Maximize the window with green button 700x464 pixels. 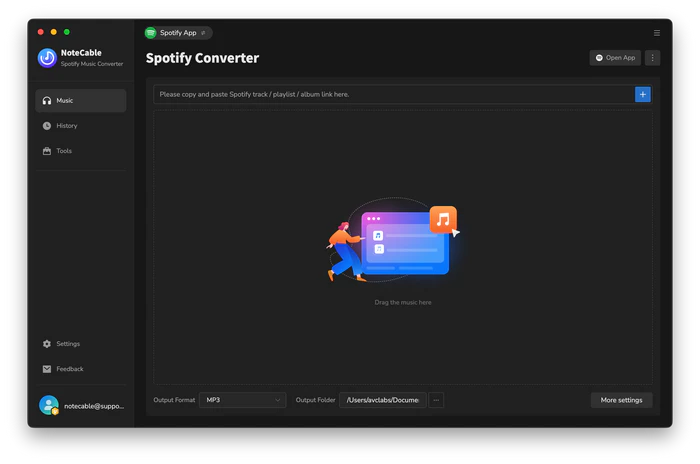(67, 32)
